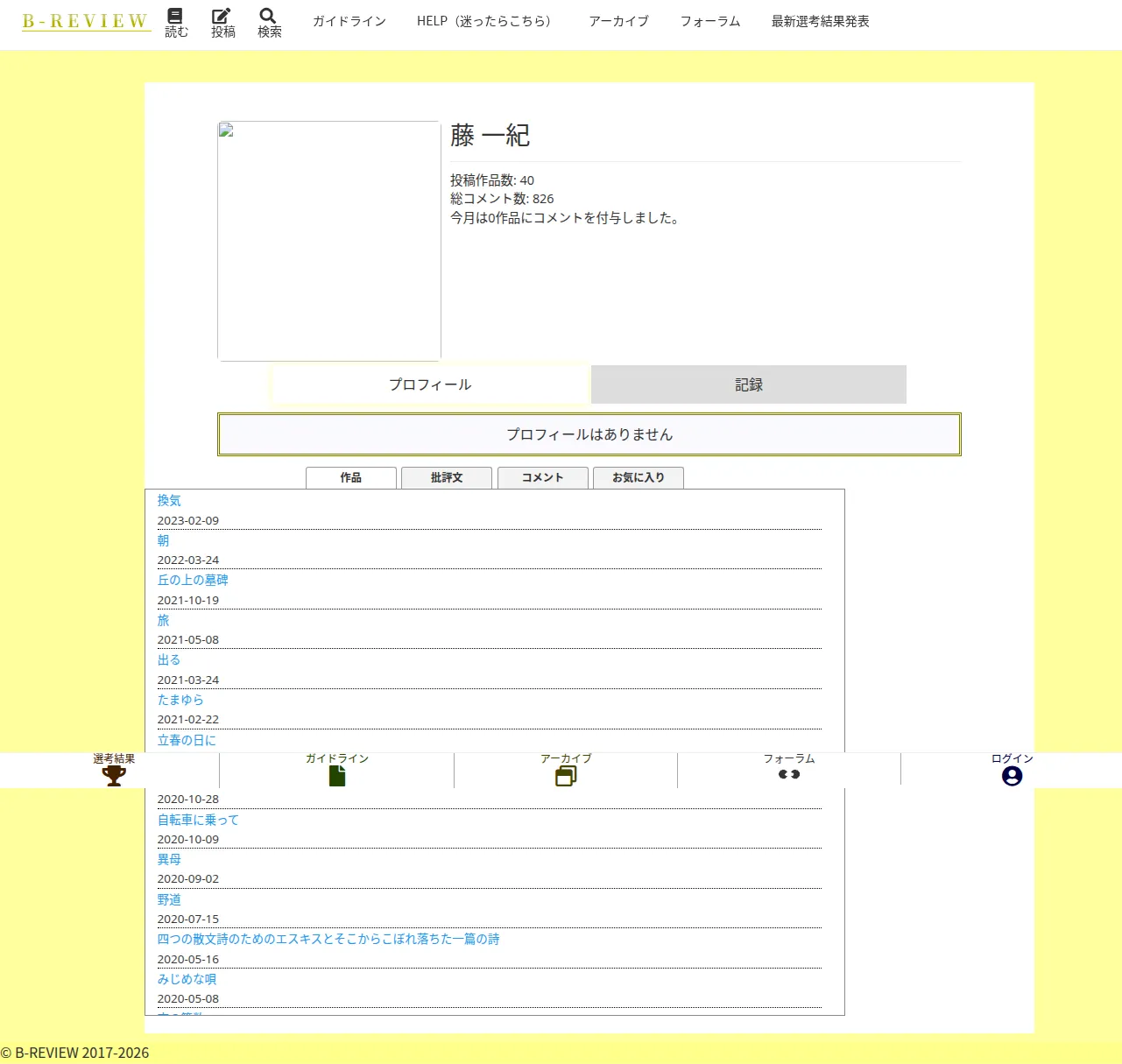The height and width of the screenshot is (1064, 1122).
Task: Open the poem 自転車に乗って
Action: (x=198, y=820)
